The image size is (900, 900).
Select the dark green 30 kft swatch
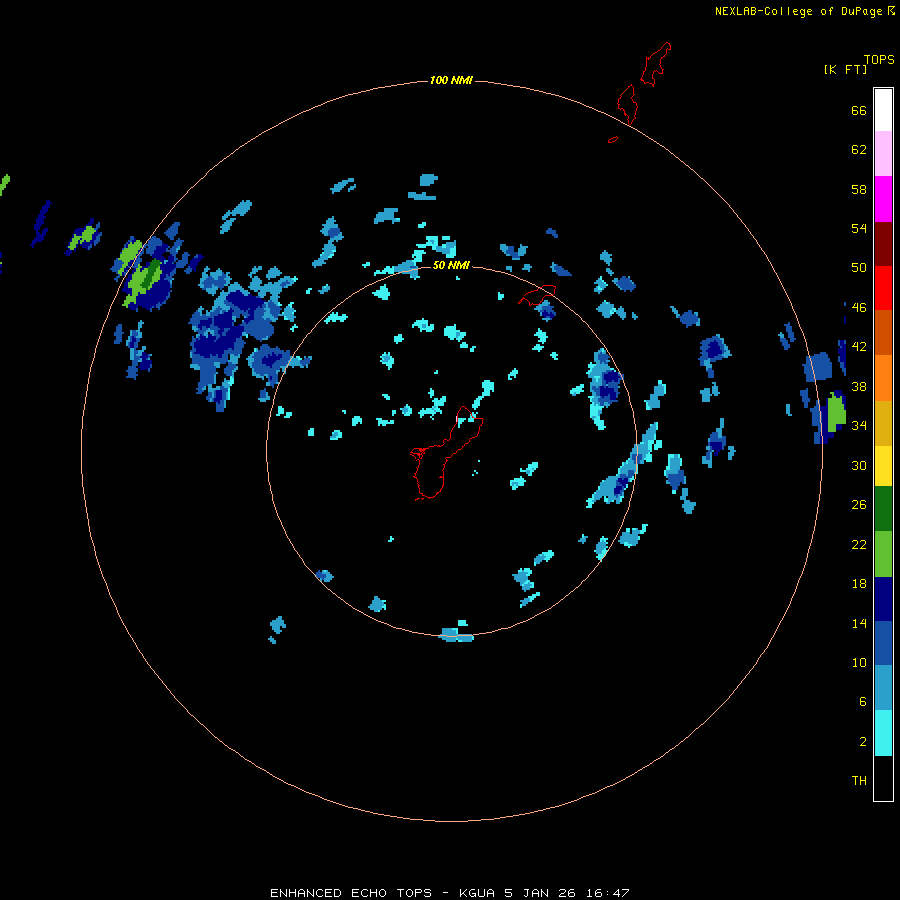(x=883, y=509)
